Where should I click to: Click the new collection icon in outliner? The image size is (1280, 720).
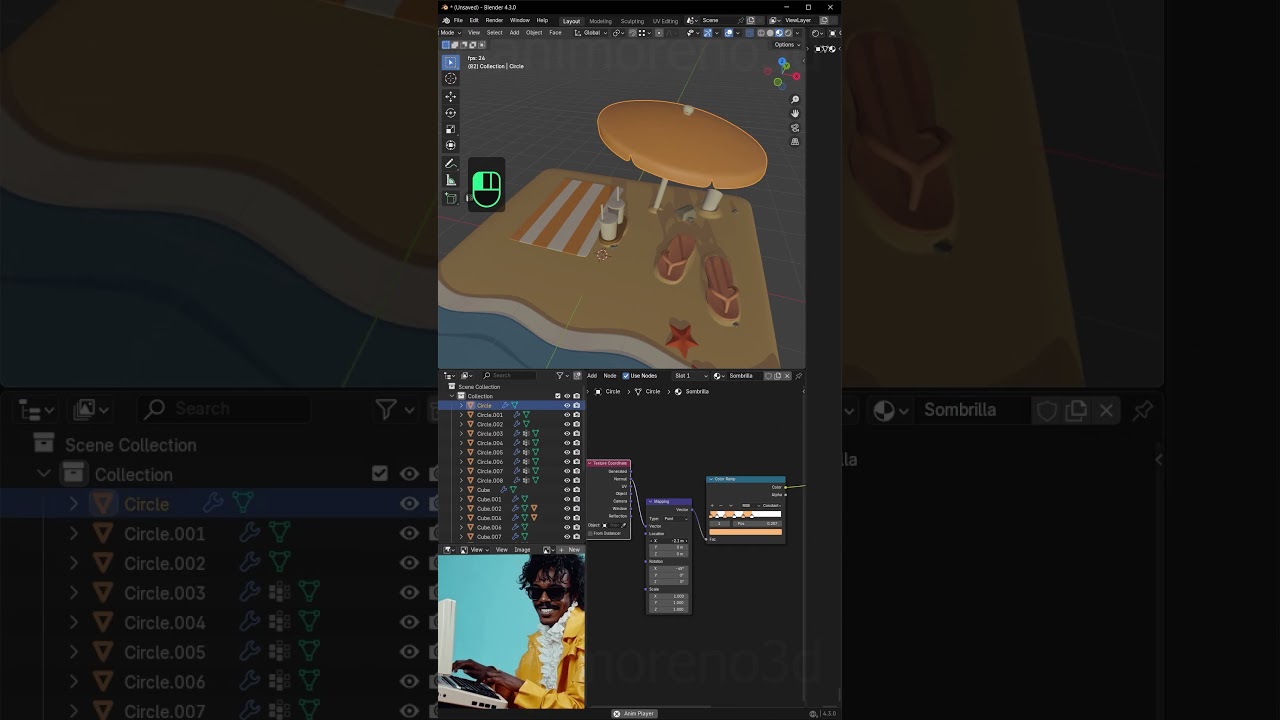point(577,376)
